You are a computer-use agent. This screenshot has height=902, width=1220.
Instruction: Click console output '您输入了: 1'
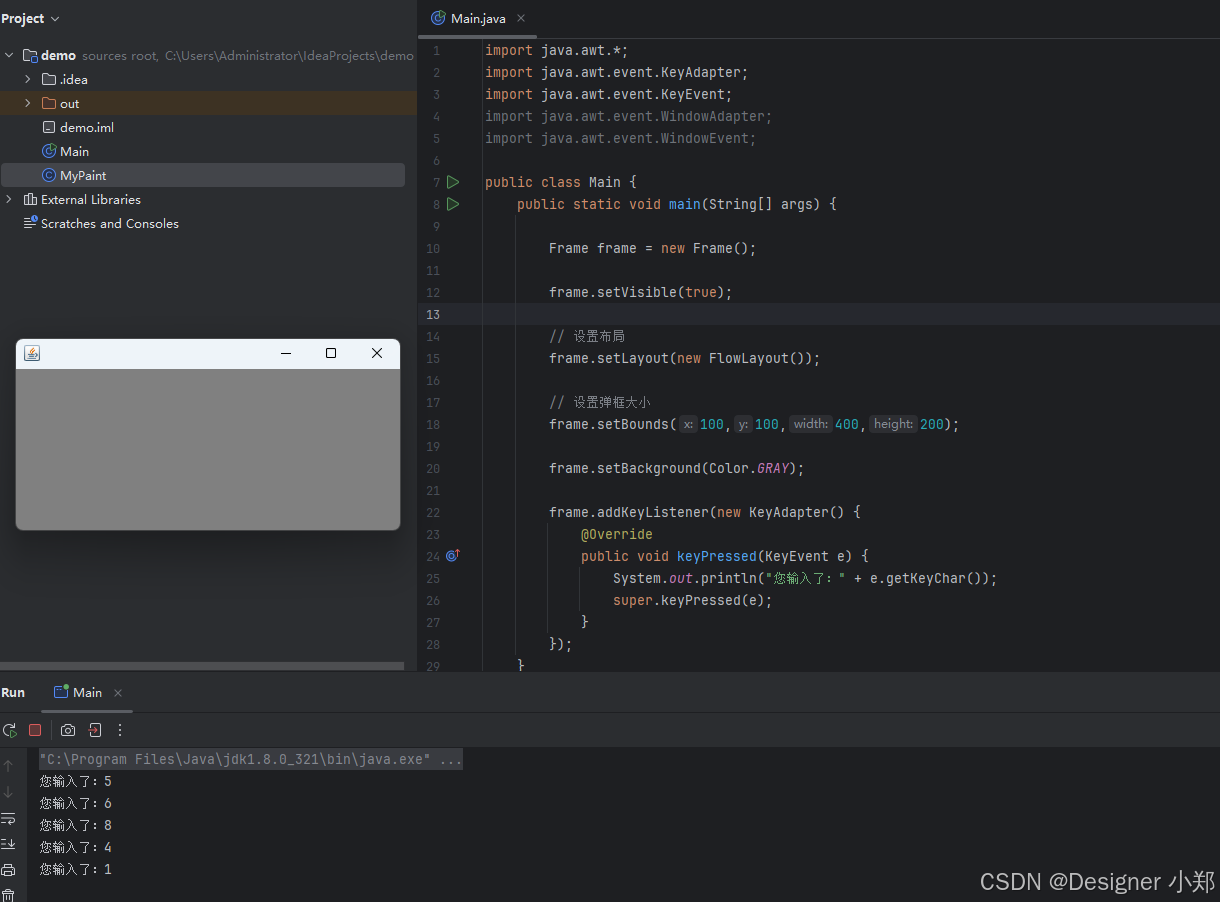click(x=76, y=869)
